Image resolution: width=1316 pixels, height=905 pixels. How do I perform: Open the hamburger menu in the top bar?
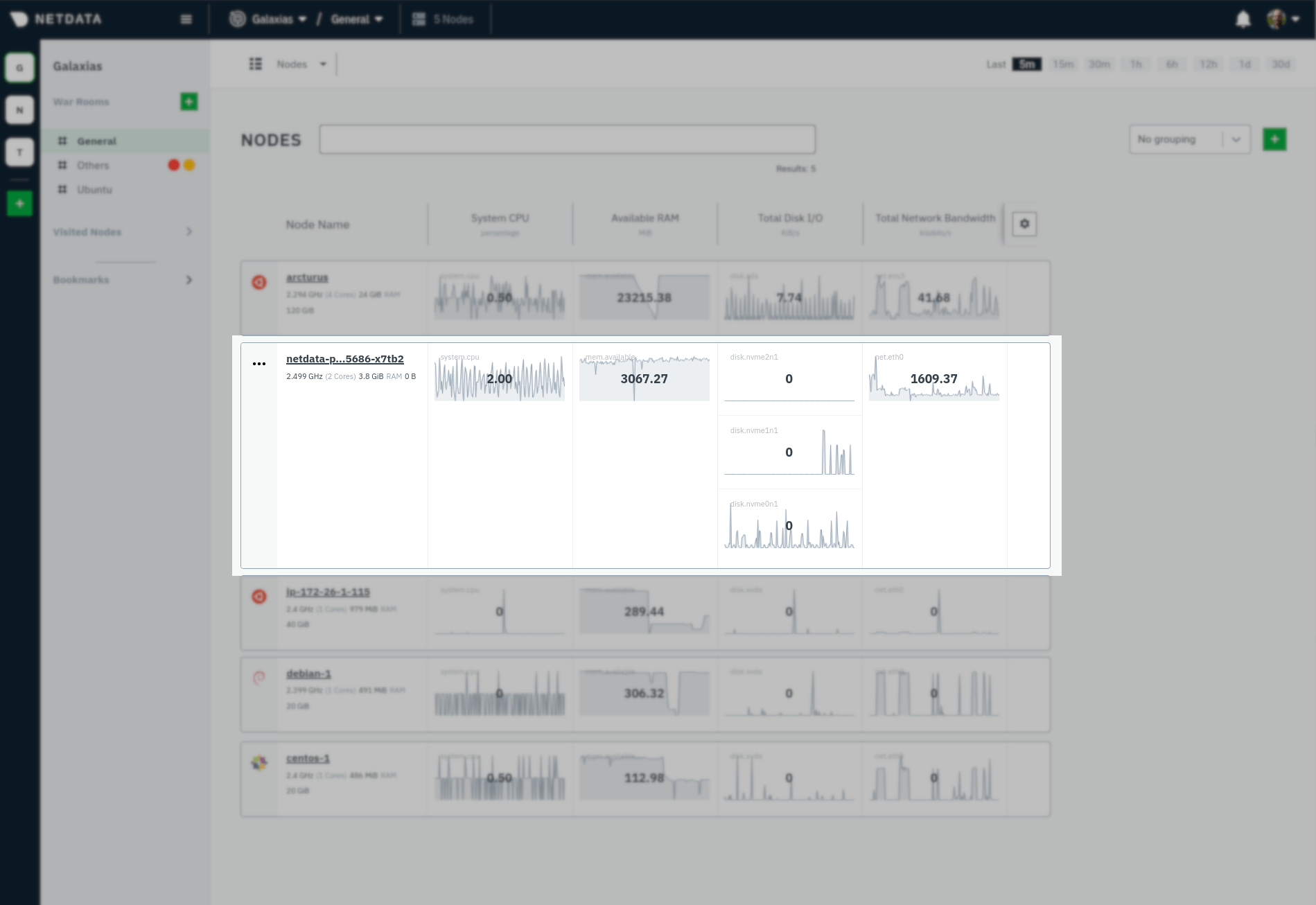[x=186, y=19]
